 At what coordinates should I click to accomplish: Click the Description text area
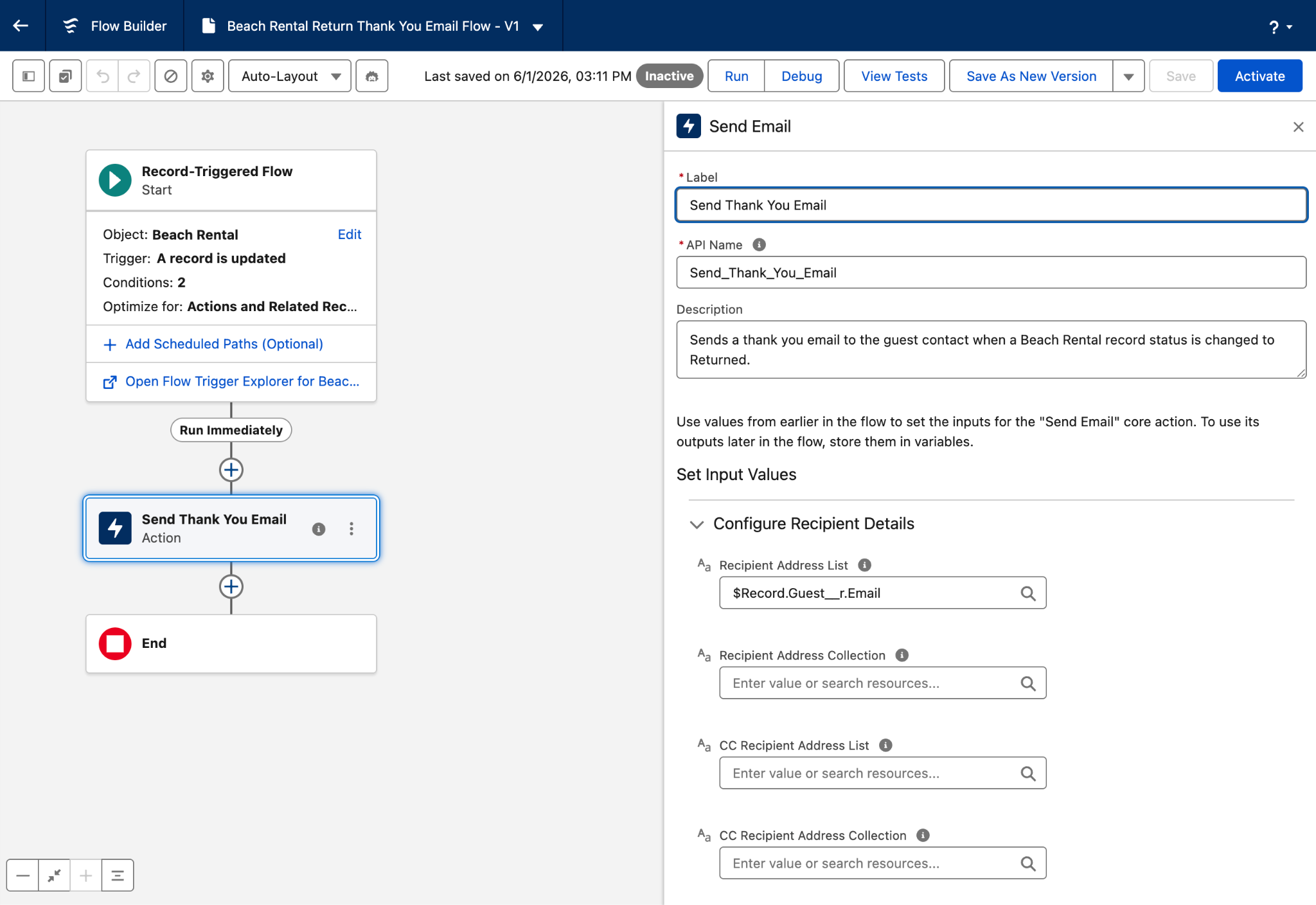point(991,350)
